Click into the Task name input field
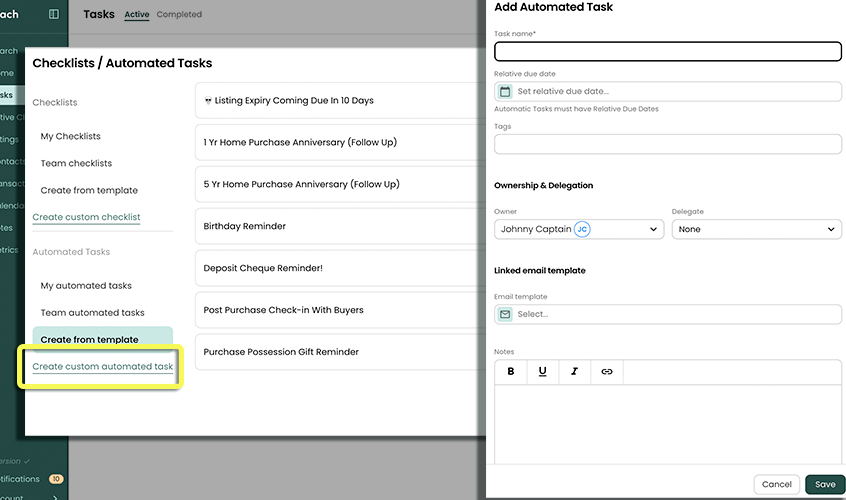846x500 pixels. click(667, 52)
